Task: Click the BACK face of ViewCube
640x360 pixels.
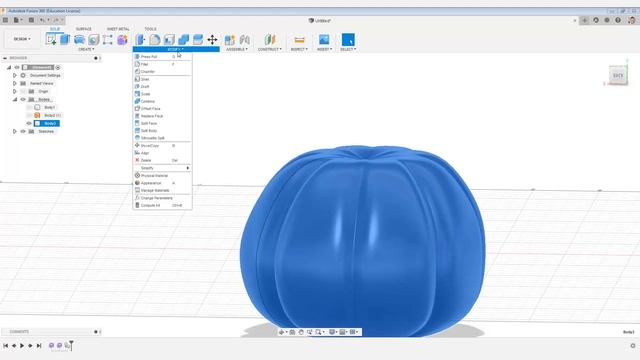Action: (x=618, y=76)
